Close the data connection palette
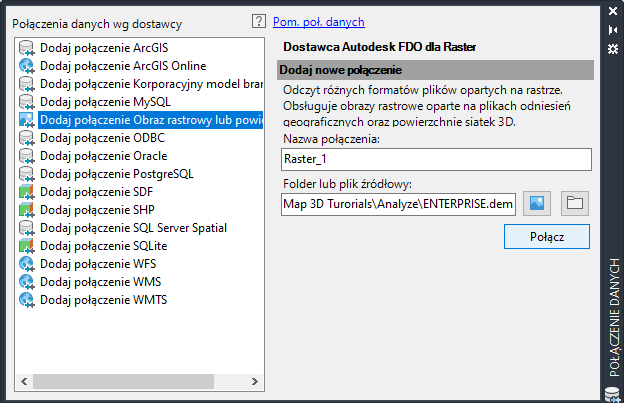The image size is (624, 403). [x=614, y=11]
